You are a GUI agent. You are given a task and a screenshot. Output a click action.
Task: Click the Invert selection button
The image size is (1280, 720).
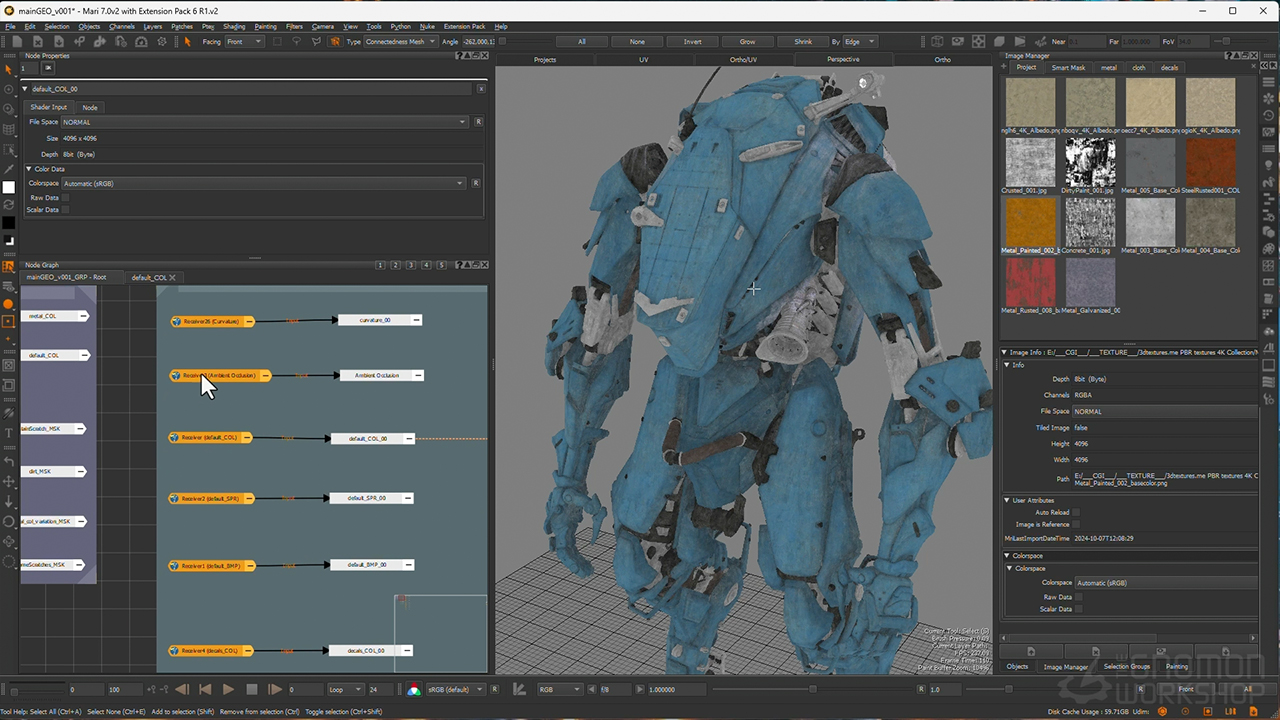coord(692,42)
